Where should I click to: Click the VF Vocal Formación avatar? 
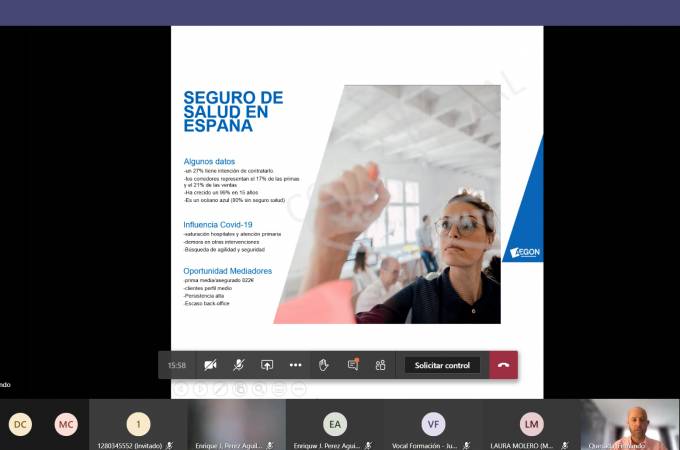(433, 424)
